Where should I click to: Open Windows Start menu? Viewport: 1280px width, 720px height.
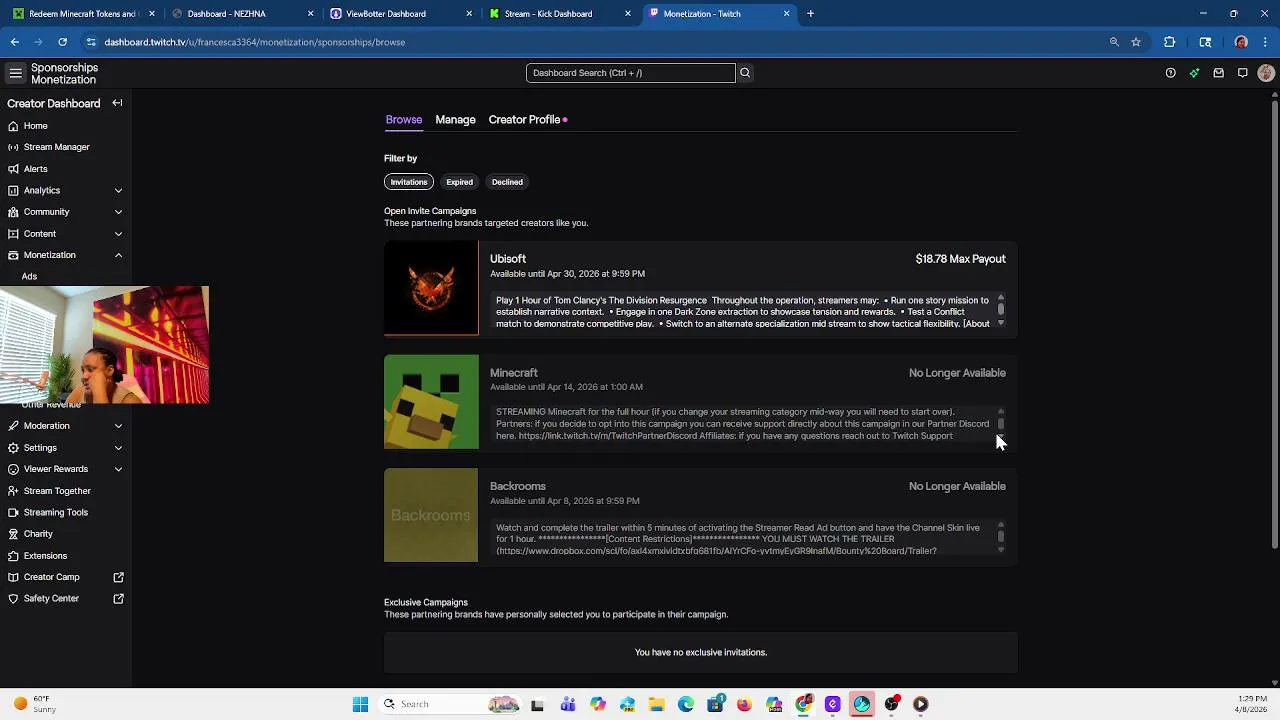pos(360,704)
